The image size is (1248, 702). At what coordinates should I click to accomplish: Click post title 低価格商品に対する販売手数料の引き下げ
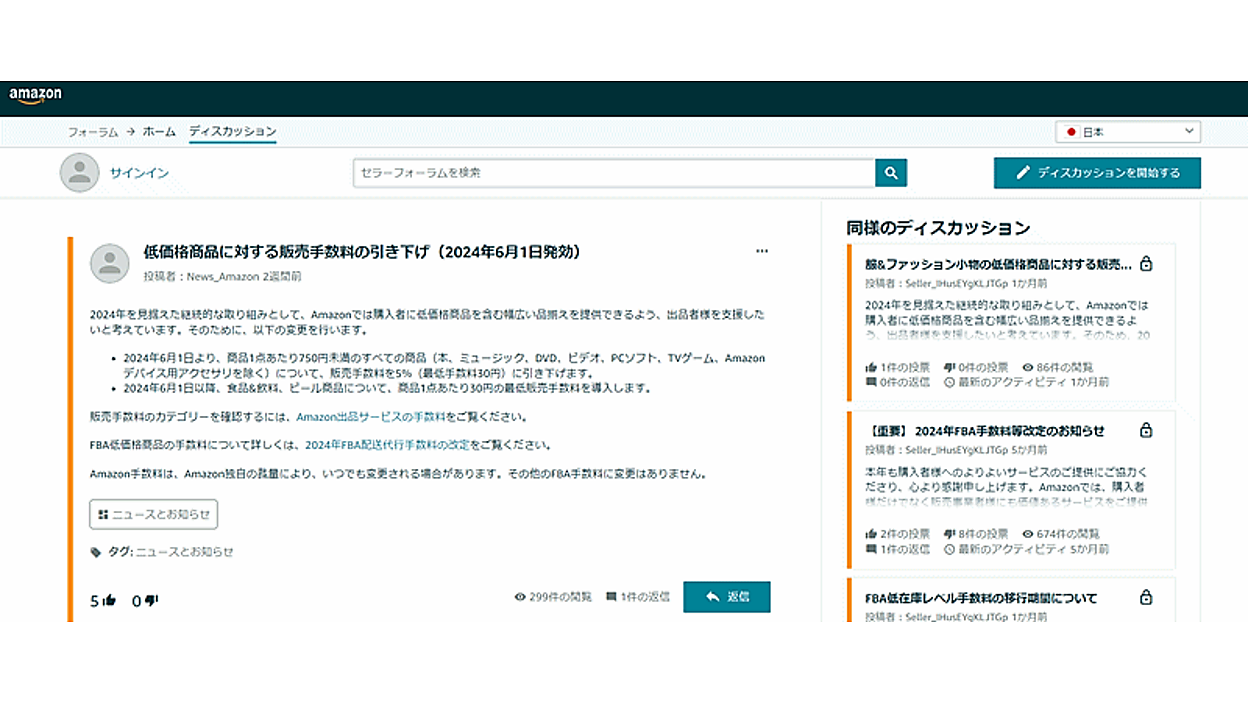tap(362, 252)
